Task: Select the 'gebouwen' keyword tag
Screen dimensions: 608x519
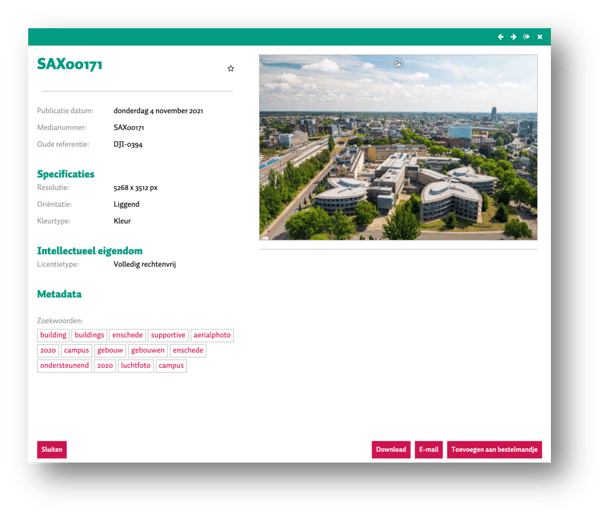Action: (x=148, y=351)
